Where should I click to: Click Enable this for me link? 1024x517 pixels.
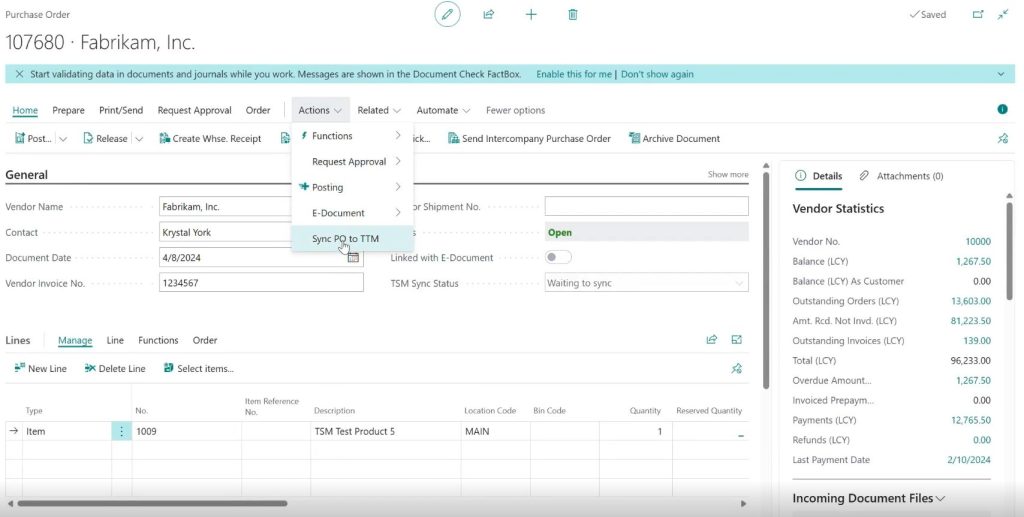pyautogui.click(x=573, y=74)
